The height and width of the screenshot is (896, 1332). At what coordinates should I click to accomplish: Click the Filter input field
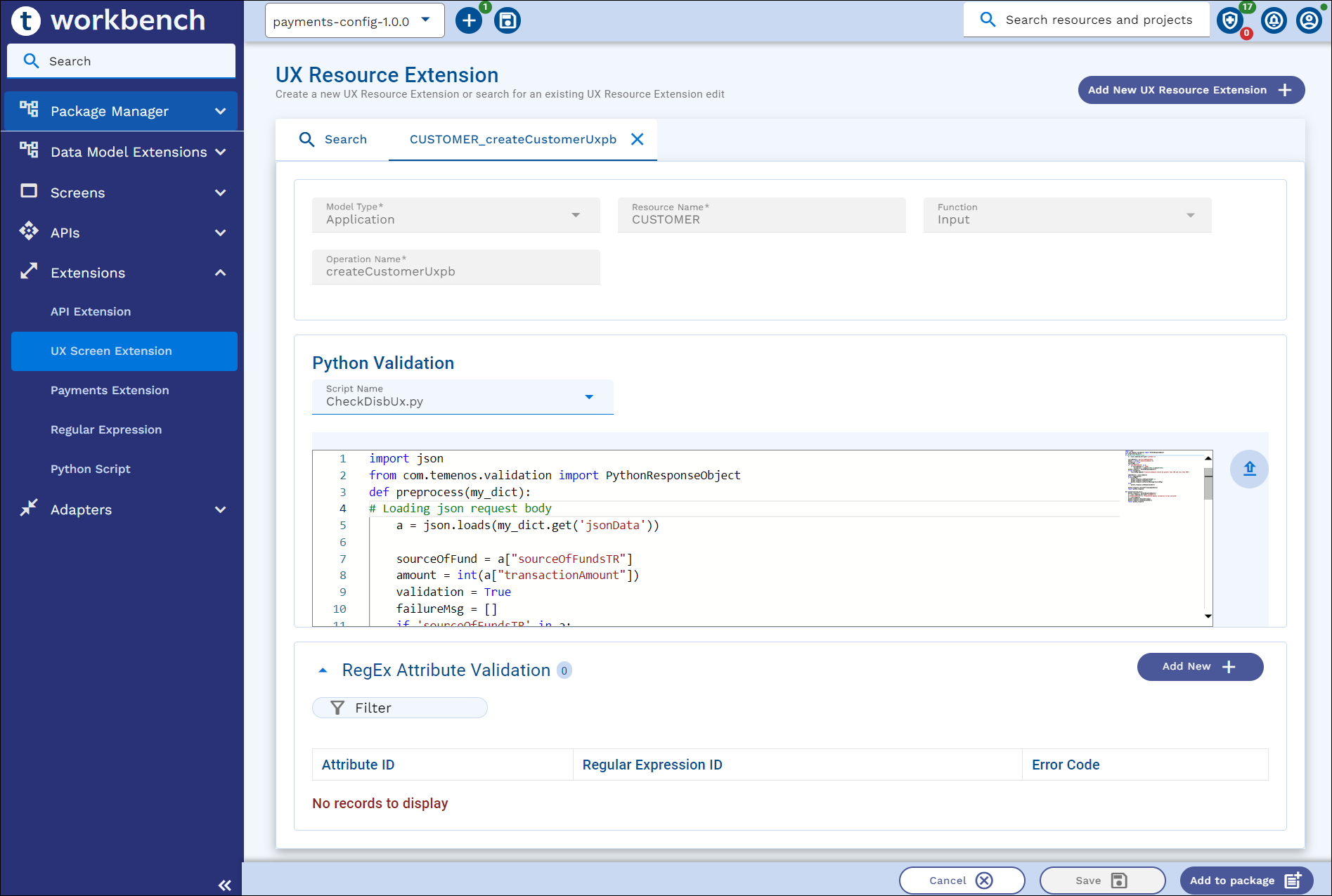click(x=400, y=708)
